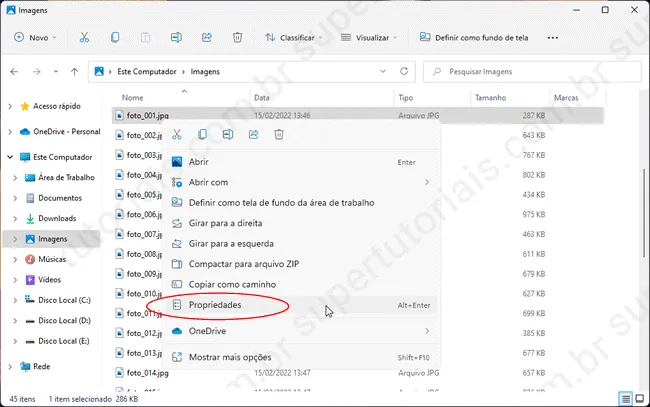This screenshot has width=650, height=407.
Task: Sort by the Tipo column header
Action: pyautogui.click(x=406, y=98)
